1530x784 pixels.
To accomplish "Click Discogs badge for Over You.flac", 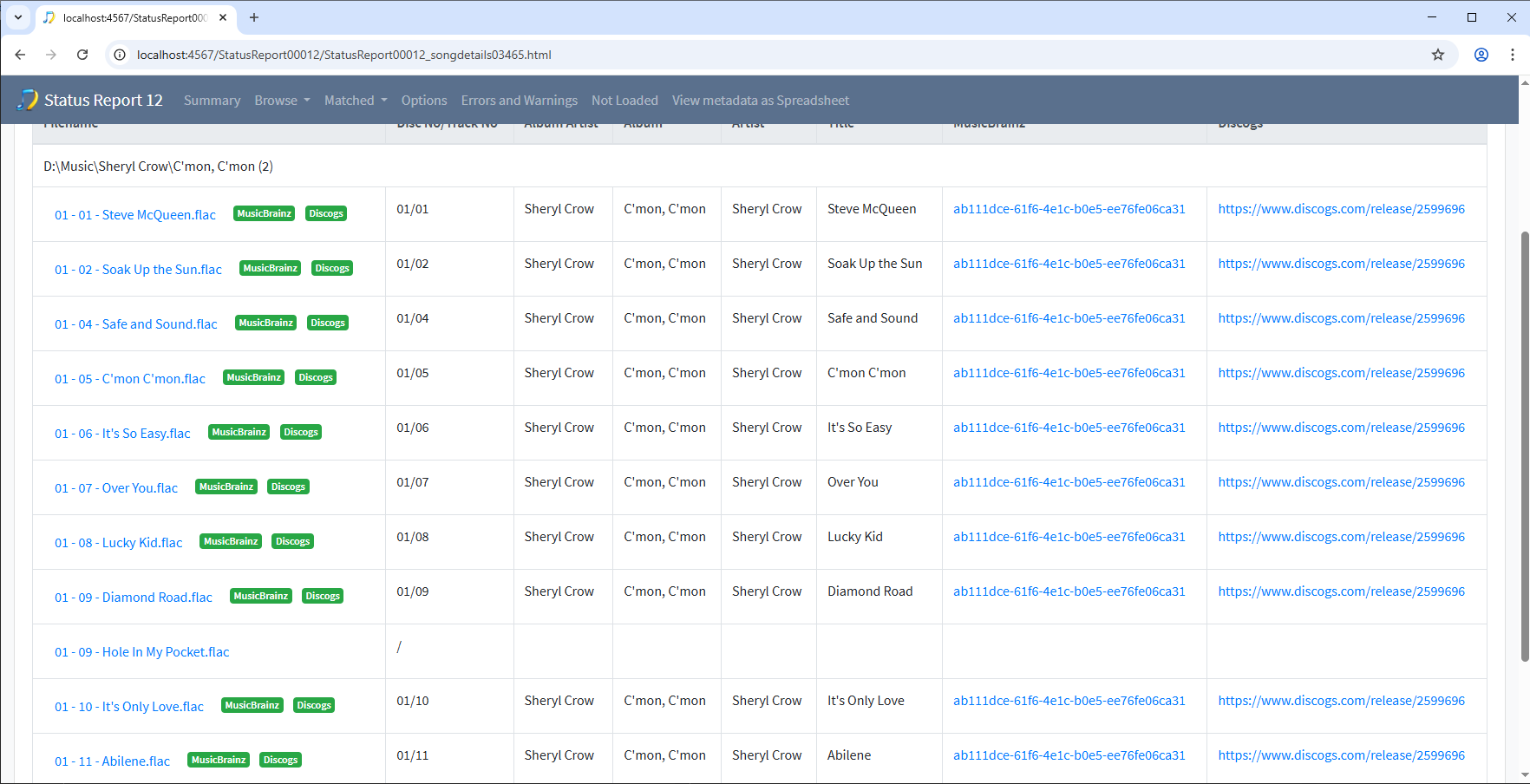I will pyautogui.click(x=288, y=487).
